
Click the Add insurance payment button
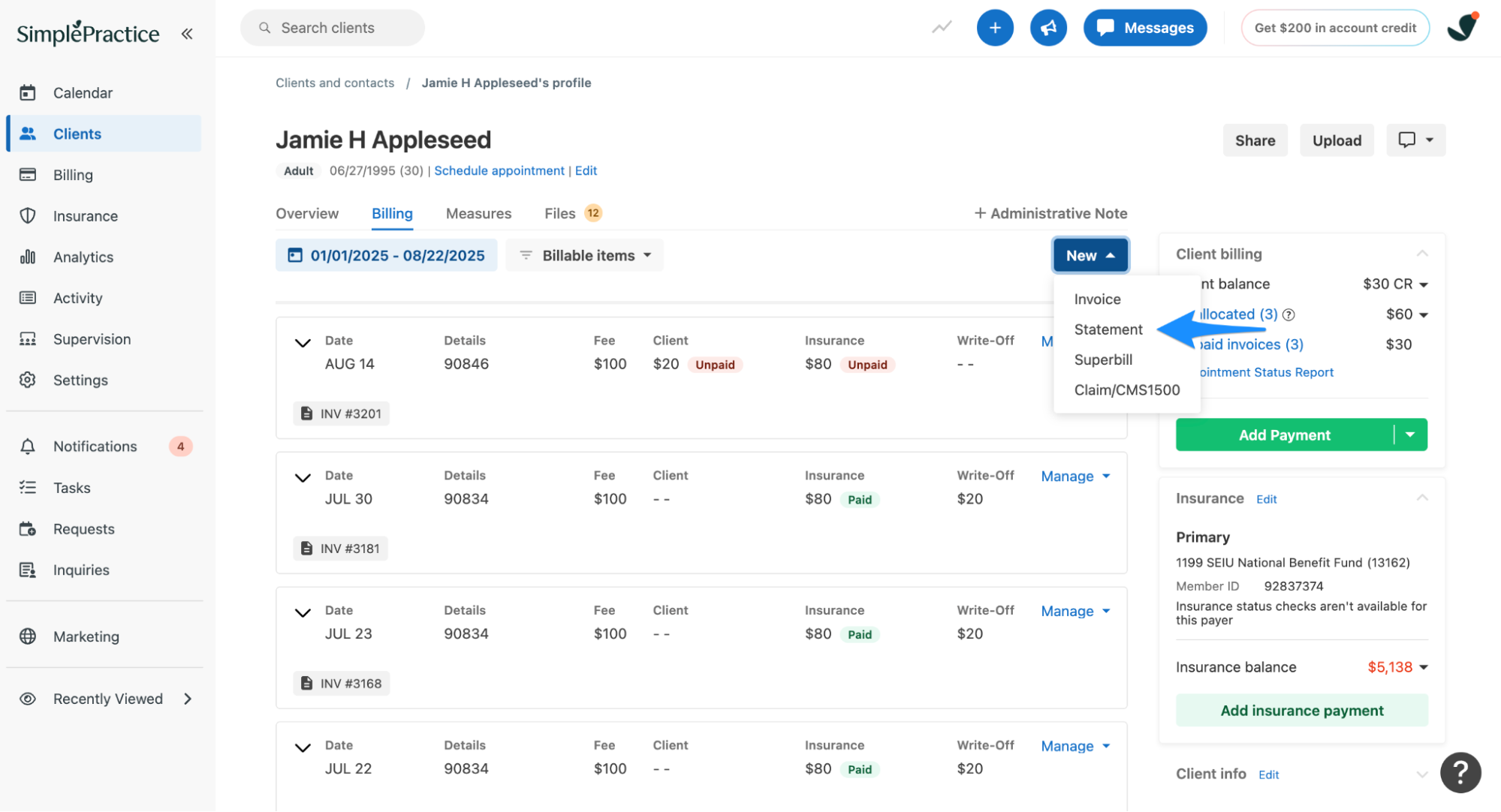click(1301, 710)
